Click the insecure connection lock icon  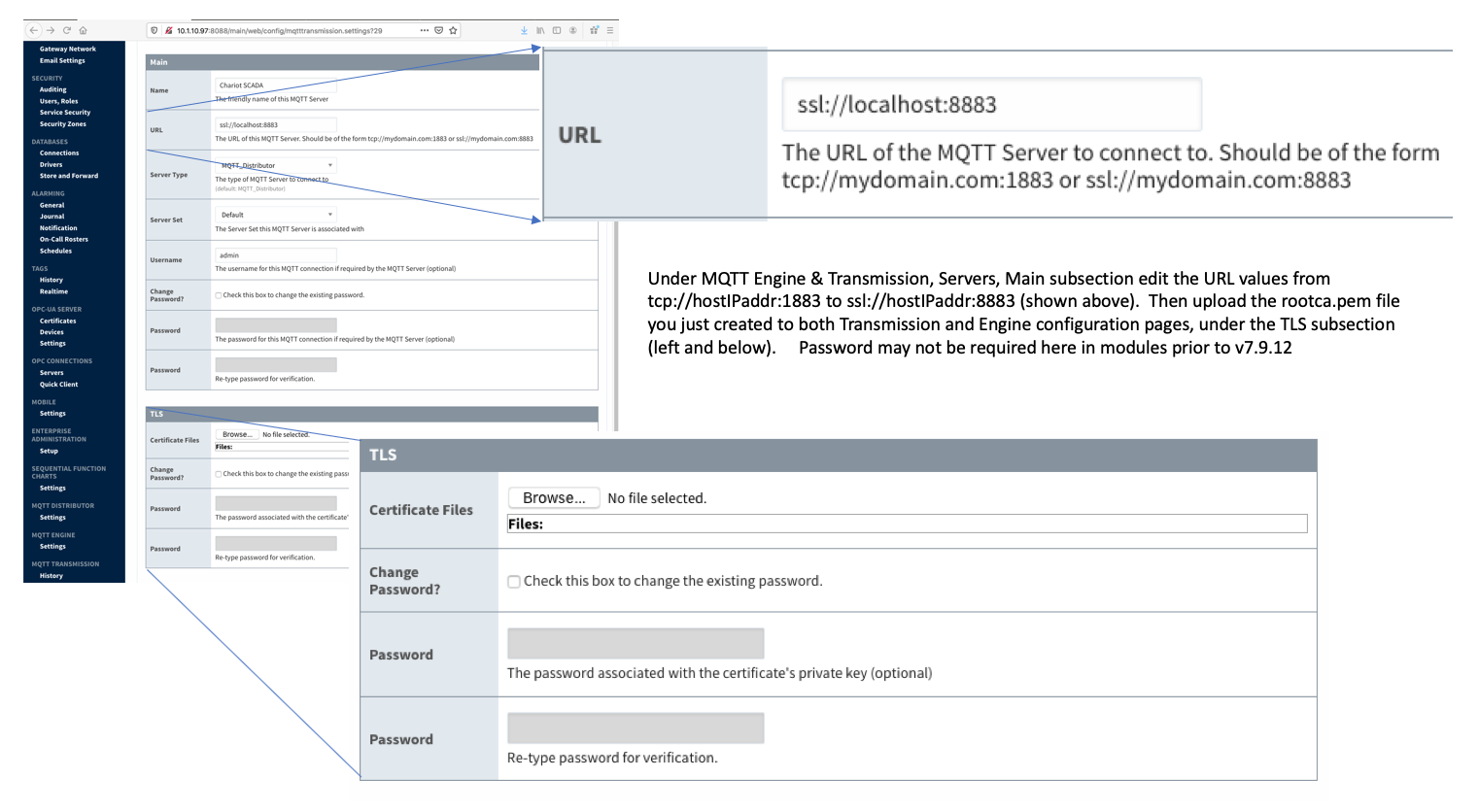coord(168,30)
